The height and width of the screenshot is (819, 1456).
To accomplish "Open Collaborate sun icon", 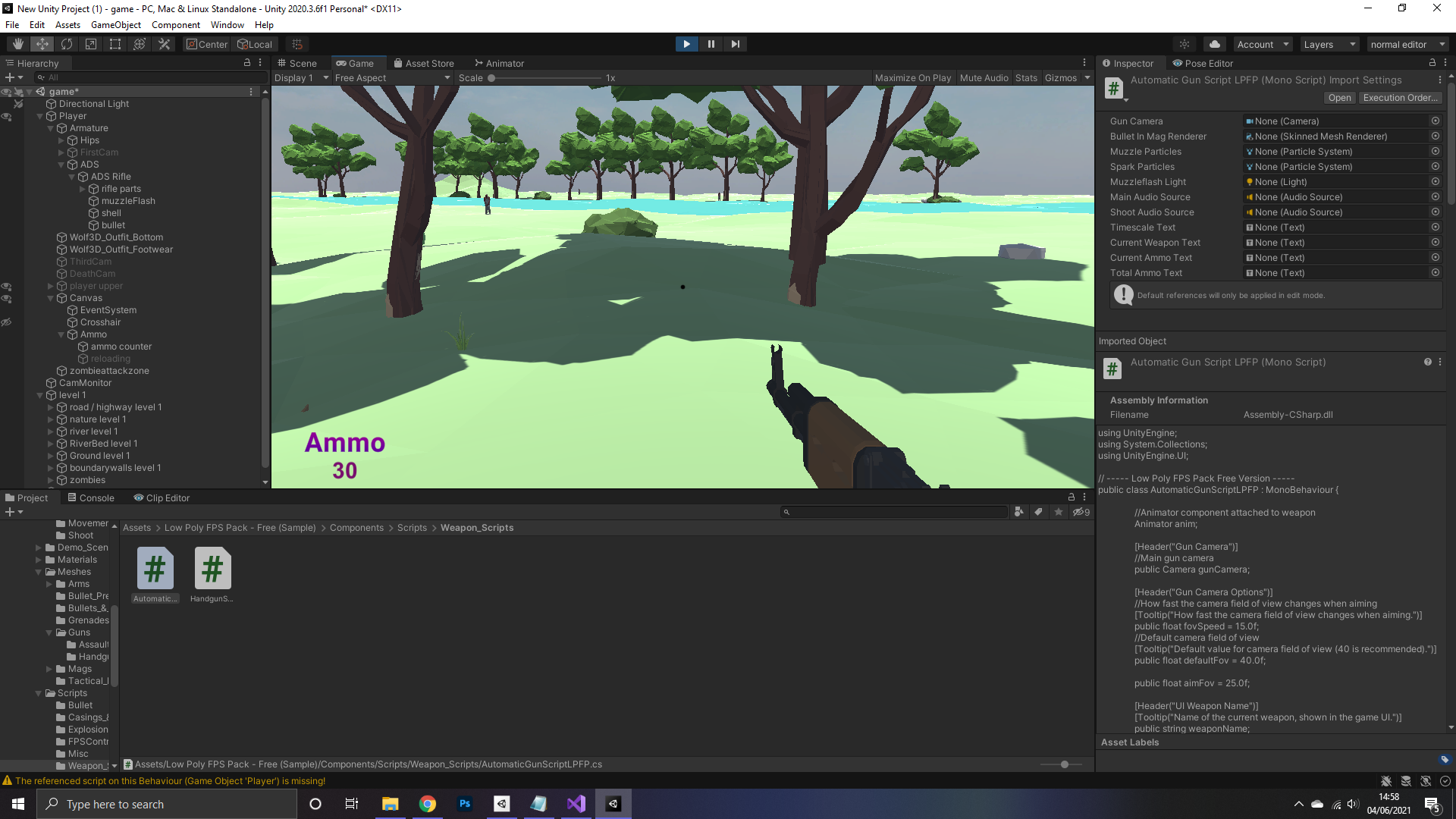I will [x=1184, y=44].
